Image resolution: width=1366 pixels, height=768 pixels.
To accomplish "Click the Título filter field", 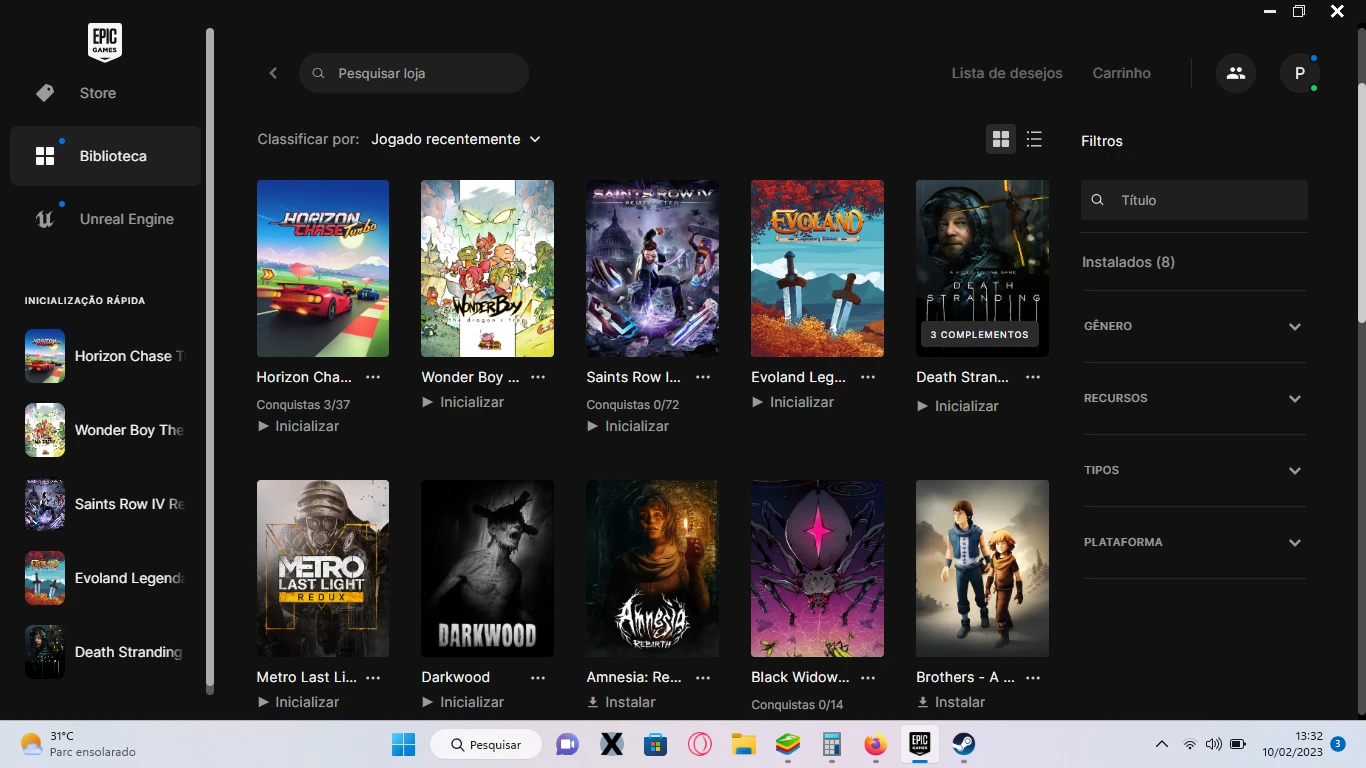I will 1194,200.
